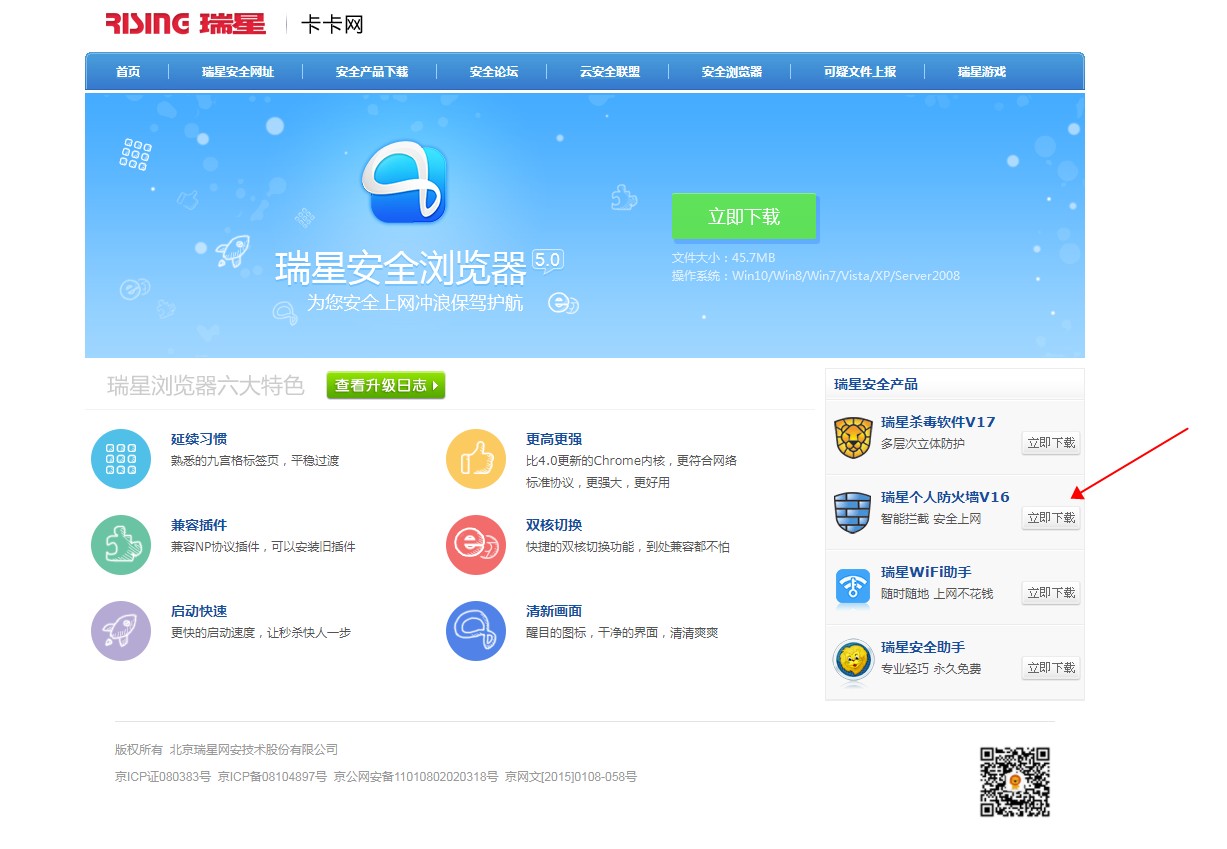Open 可疑文件上报 in the nav bar
Image resolution: width=1227 pixels, height=849 pixels.
point(860,72)
